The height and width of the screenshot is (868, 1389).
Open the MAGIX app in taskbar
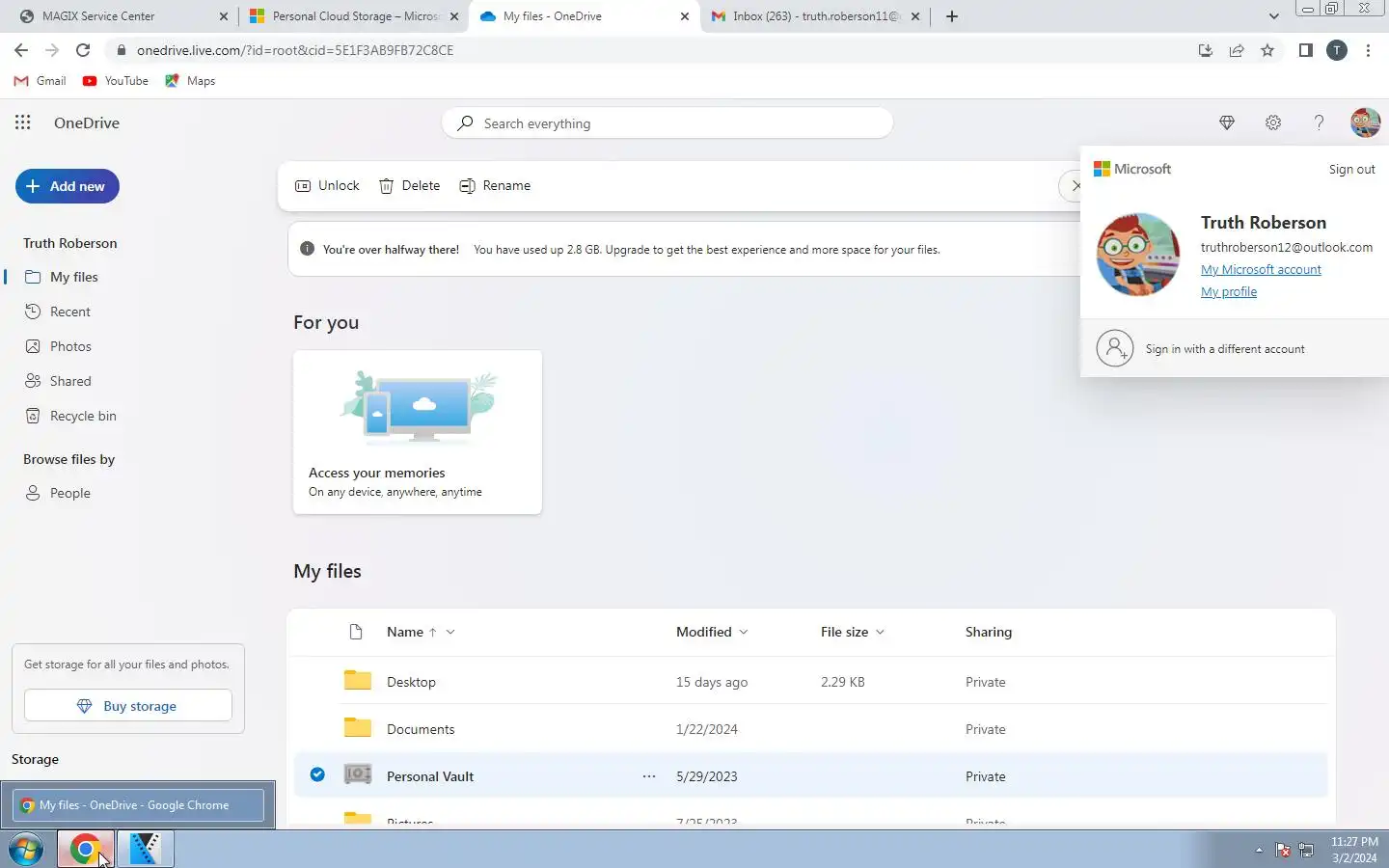coord(145,850)
